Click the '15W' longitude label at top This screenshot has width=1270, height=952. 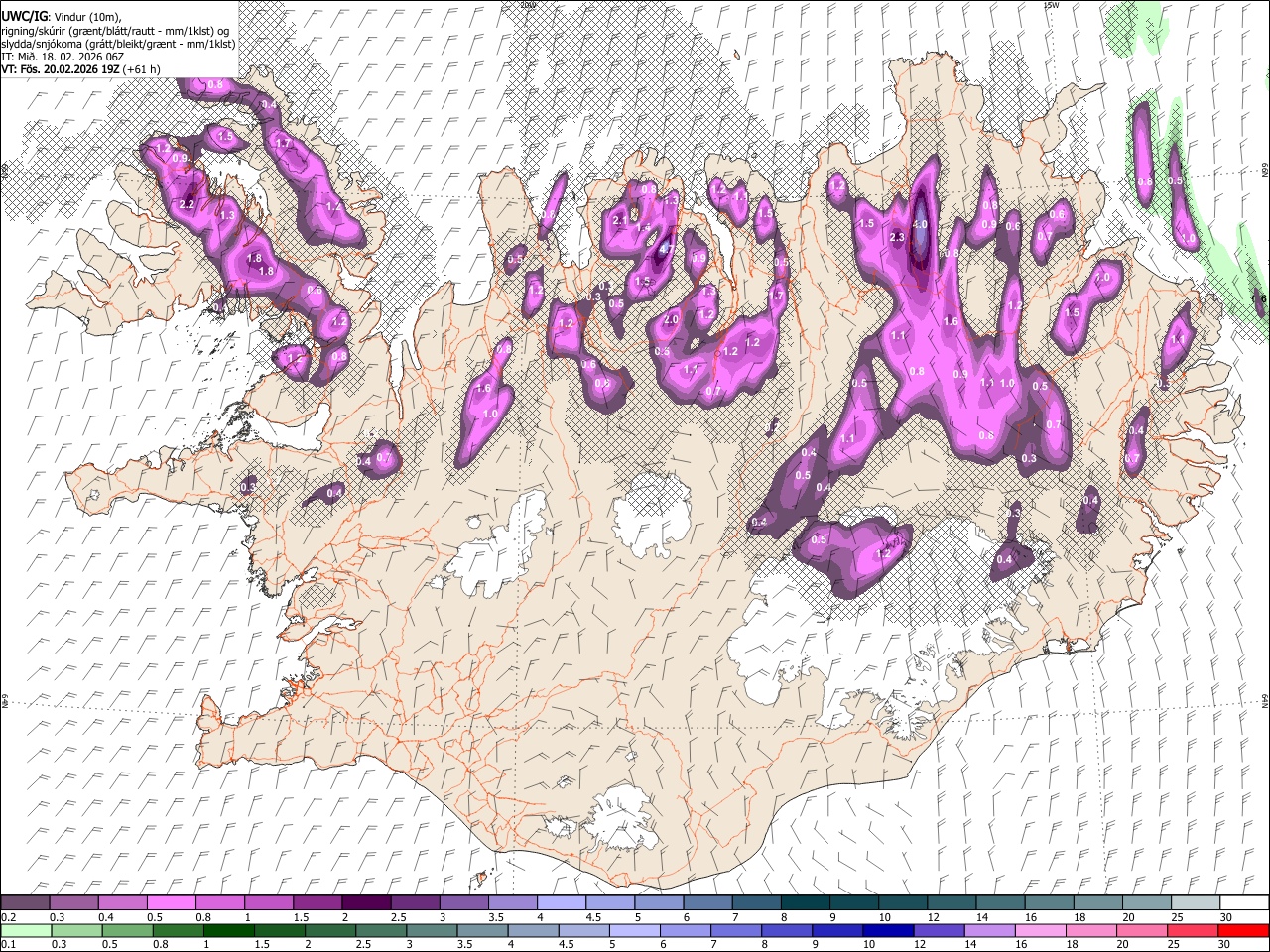(x=1052, y=5)
